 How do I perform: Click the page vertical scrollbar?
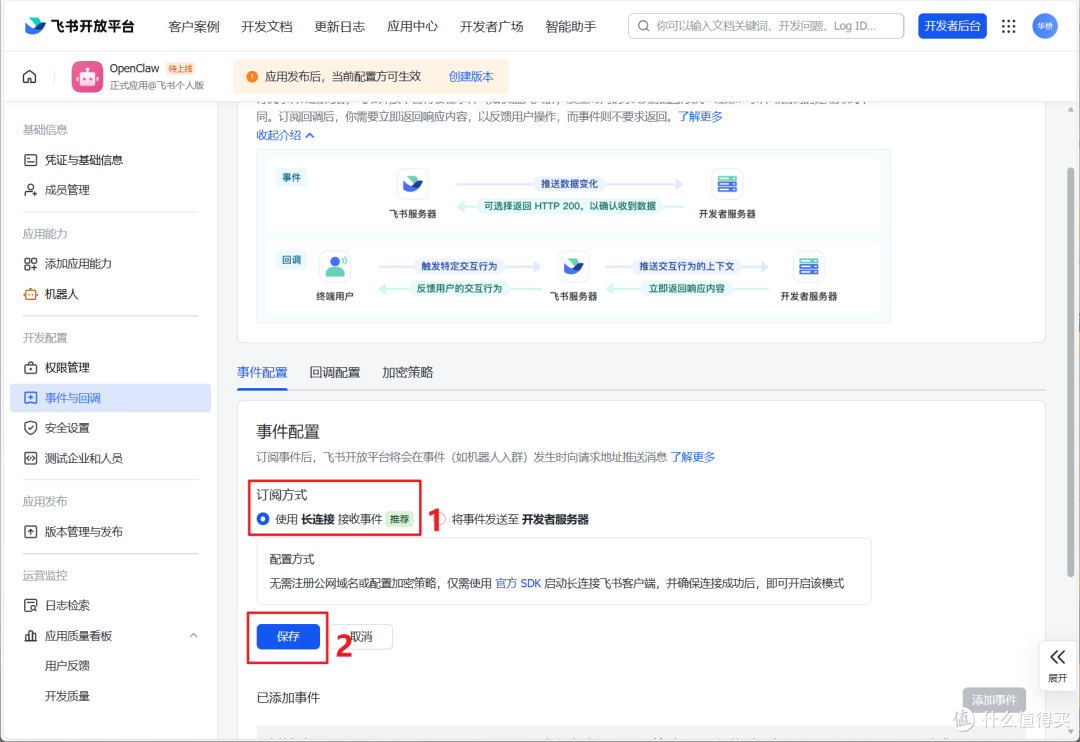(x=1070, y=371)
